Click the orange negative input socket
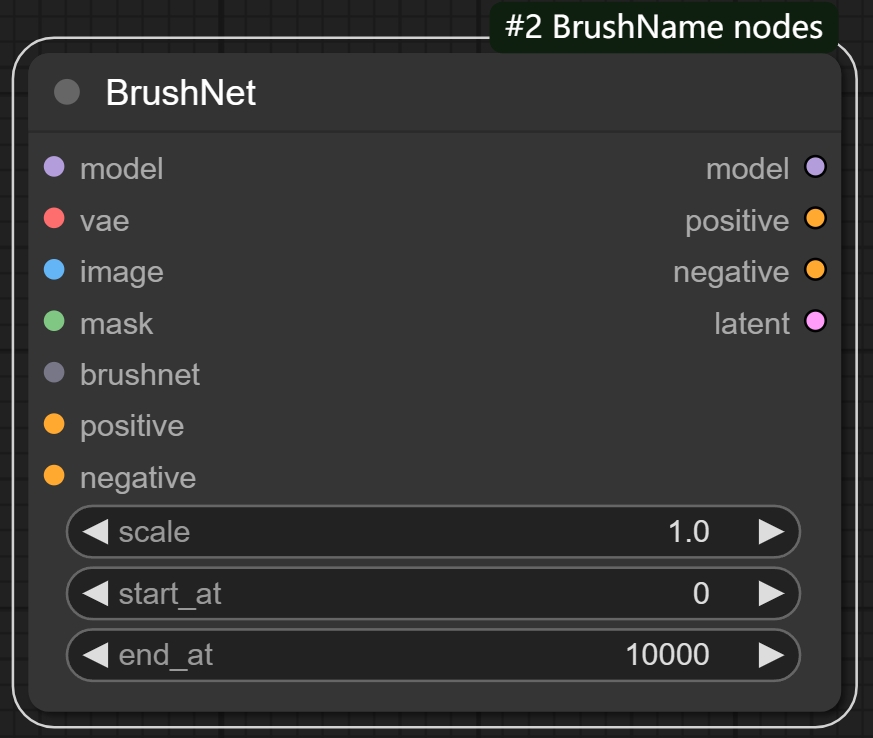 click(x=54, y=476)
